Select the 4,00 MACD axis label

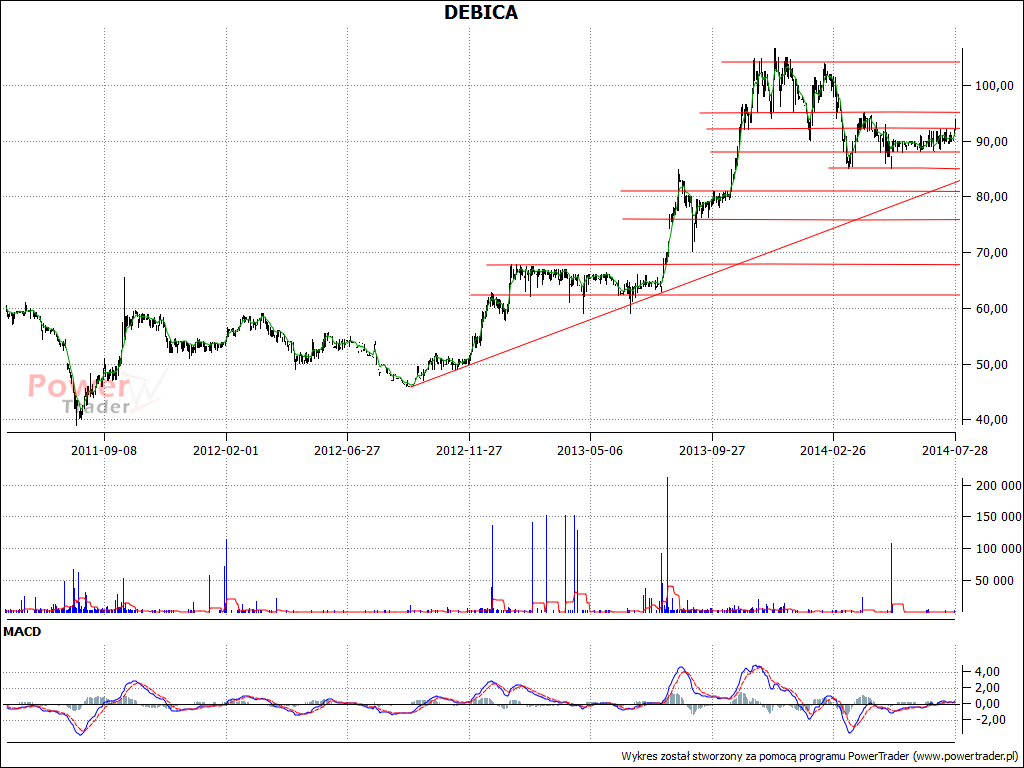985,672
